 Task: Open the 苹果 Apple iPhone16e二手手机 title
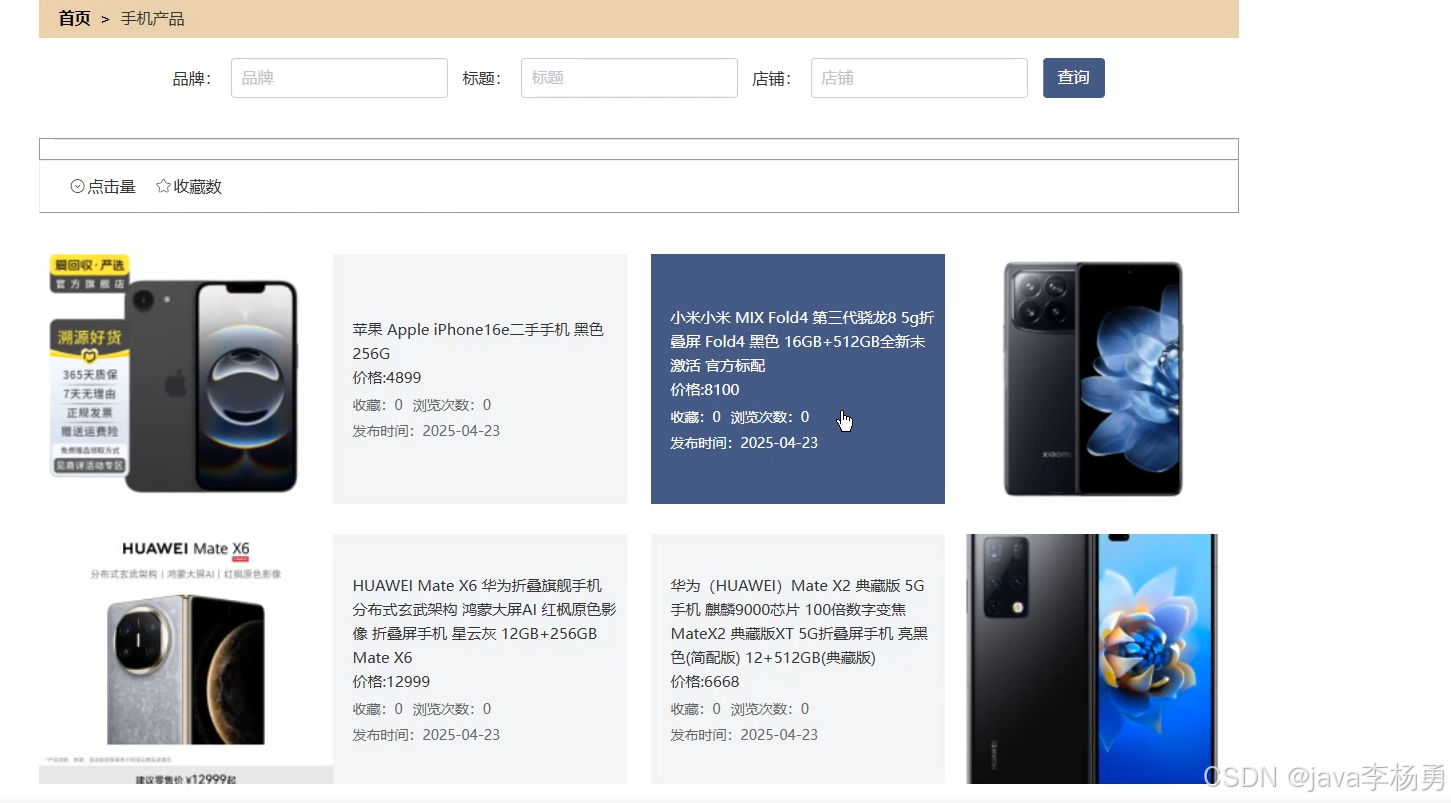[x=478, y=341]
